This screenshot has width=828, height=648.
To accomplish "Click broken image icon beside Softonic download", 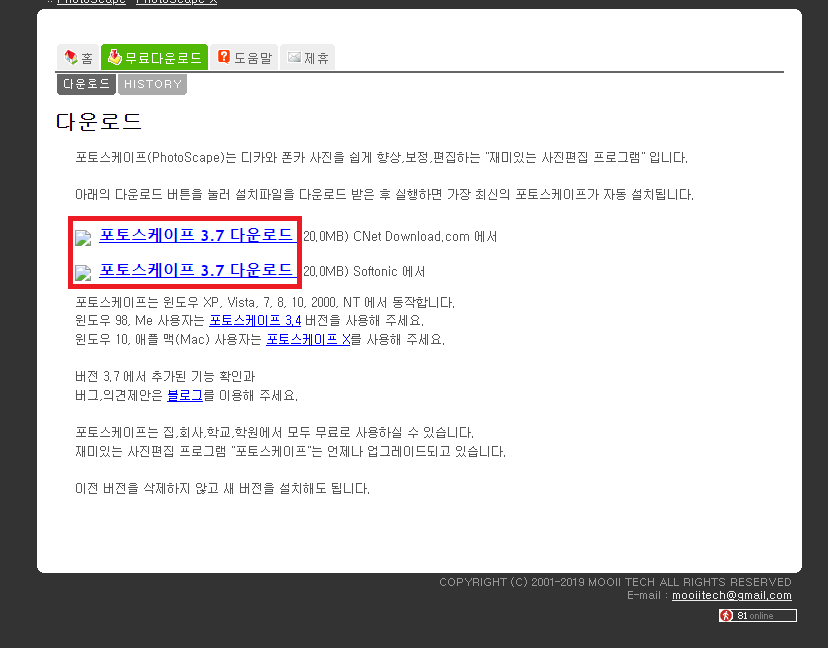I will click(83, 273).
